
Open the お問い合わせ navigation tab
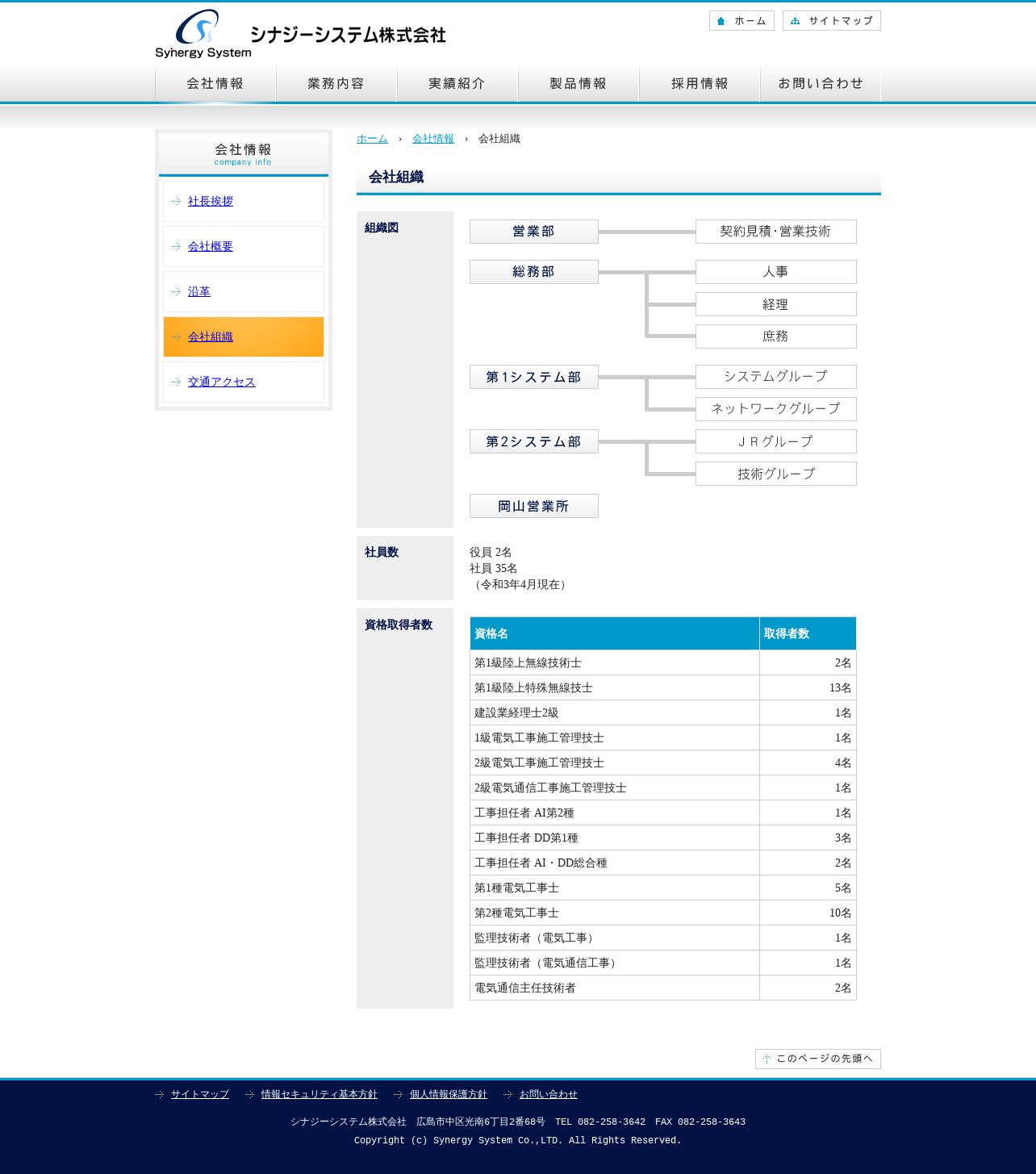click(821, 84)
